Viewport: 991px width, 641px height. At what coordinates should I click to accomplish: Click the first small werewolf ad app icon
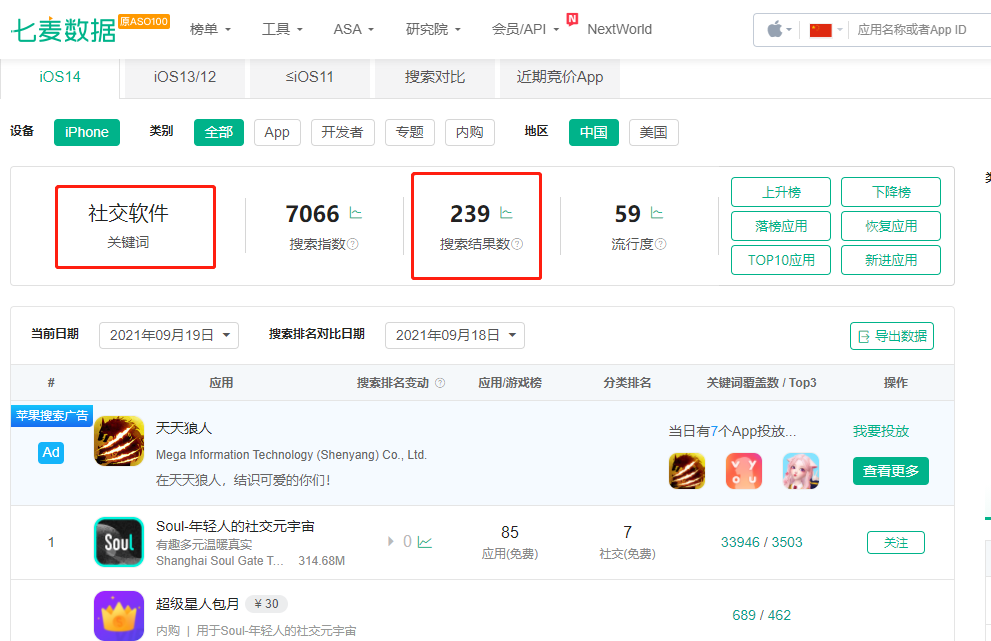(687, 471)
